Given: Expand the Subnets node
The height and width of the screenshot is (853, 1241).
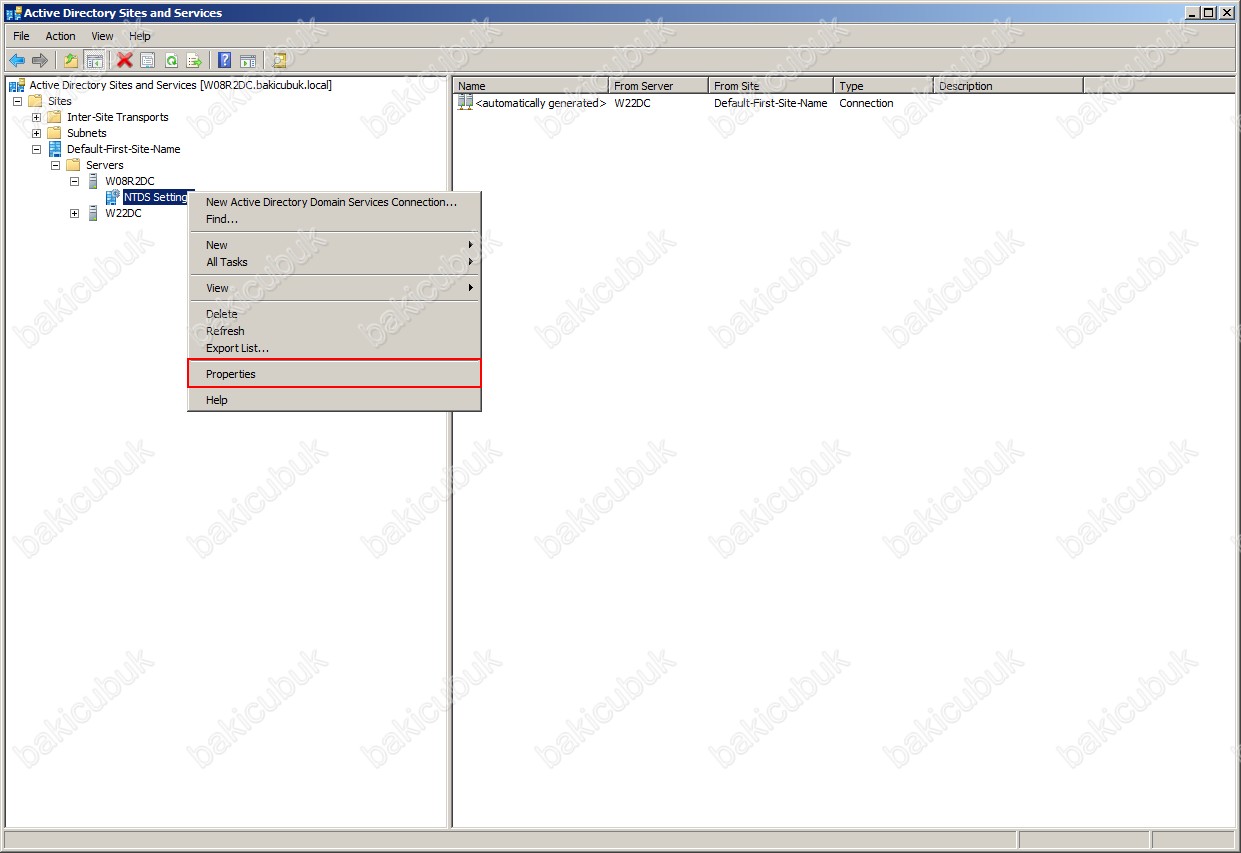Looking at the screenshot, I should [36, 133].
